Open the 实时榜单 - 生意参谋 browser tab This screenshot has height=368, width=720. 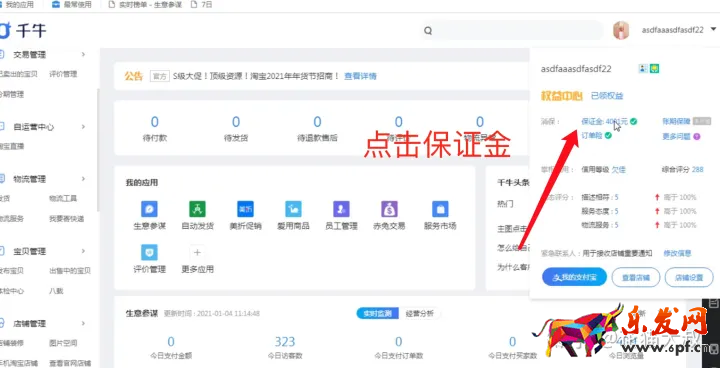coord(145,5)
